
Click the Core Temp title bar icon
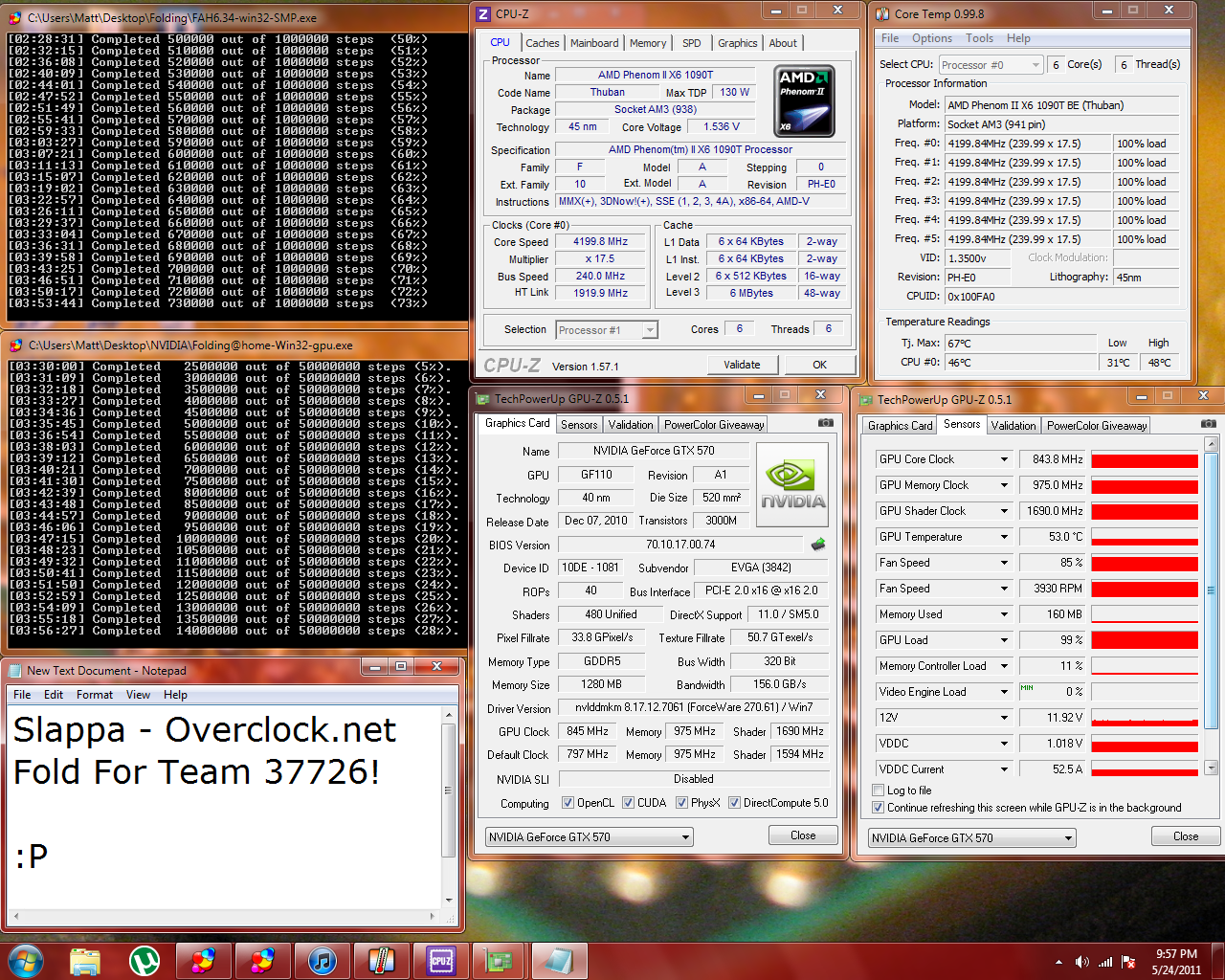[882, 13]
